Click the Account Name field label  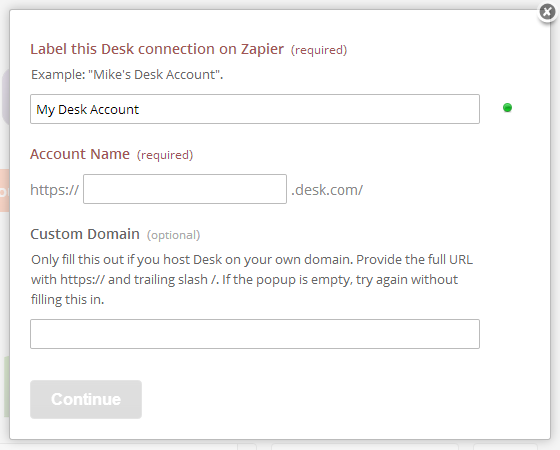point(80,154)
